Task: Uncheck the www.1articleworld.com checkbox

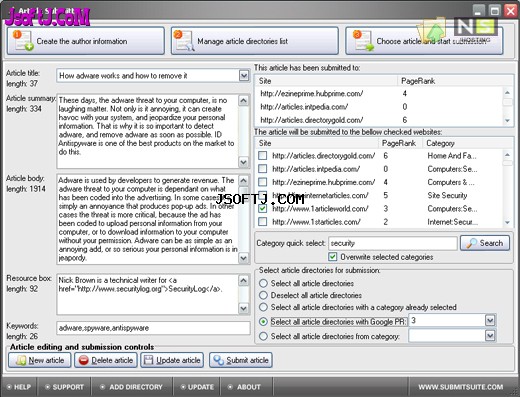Action: point(263,209)
